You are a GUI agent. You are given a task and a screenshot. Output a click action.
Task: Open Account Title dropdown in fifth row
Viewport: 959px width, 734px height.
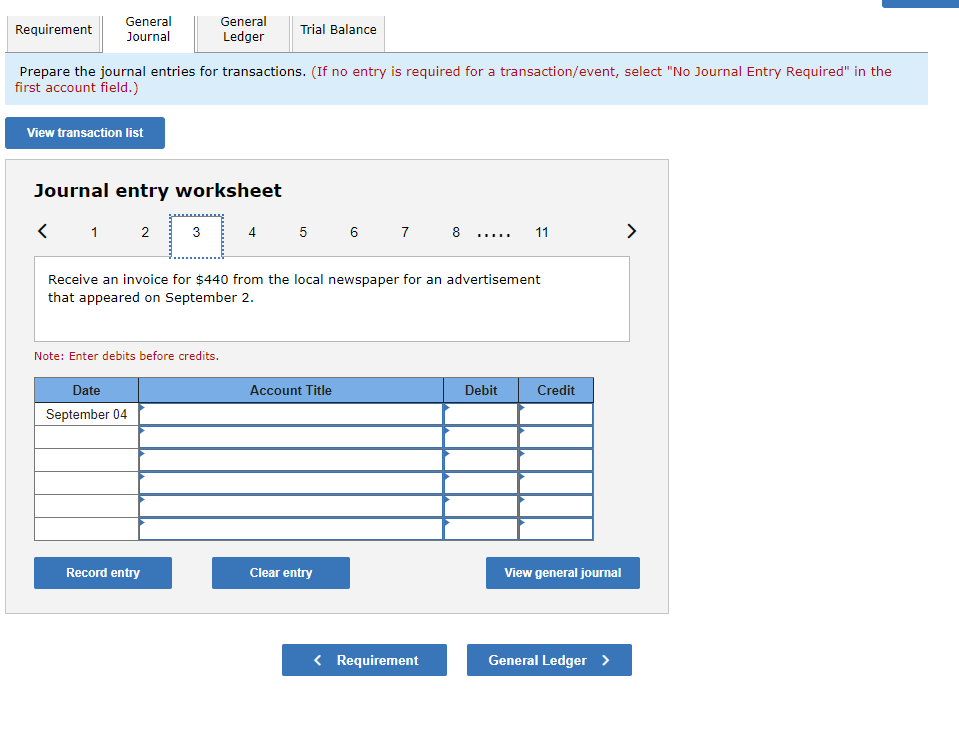click(291, 506)
